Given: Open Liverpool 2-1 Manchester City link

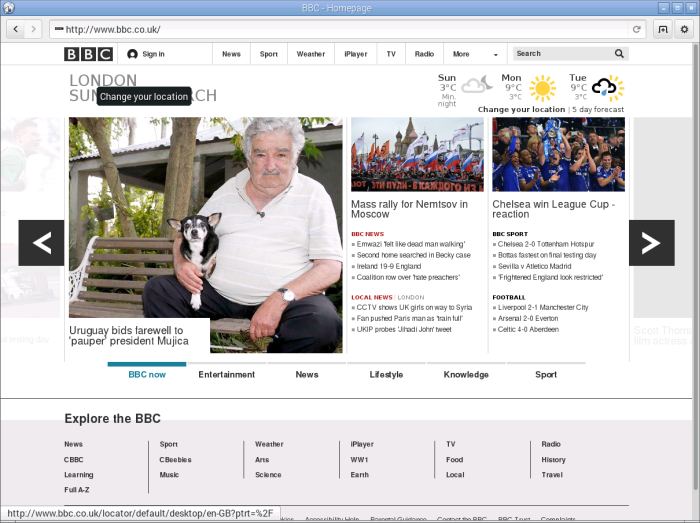Looking at the screenshot, I should pyautogui.click(x=543, y=307).
